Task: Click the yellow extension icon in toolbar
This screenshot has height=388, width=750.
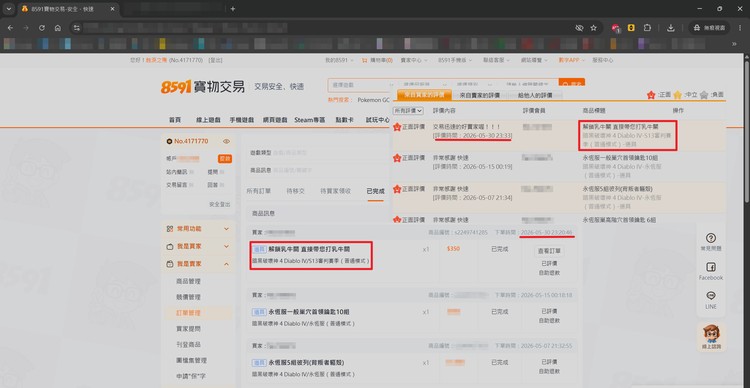Action: click(x=631, y=28)
